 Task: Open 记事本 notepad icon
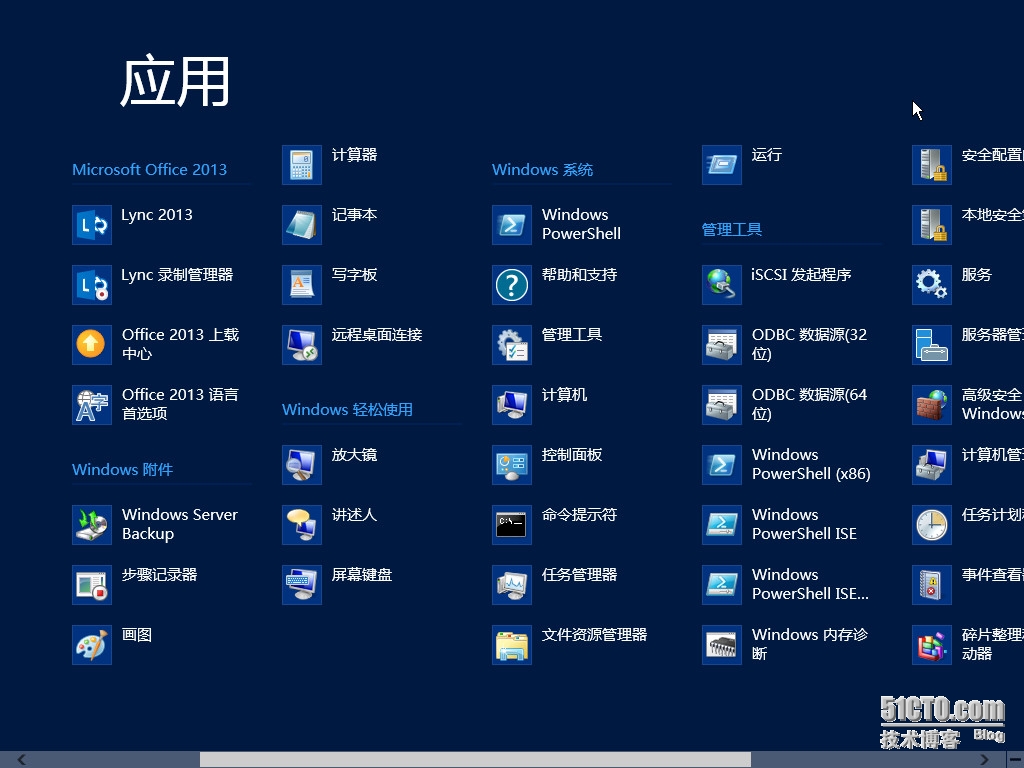pyautogui.click(x=302, y=225)
